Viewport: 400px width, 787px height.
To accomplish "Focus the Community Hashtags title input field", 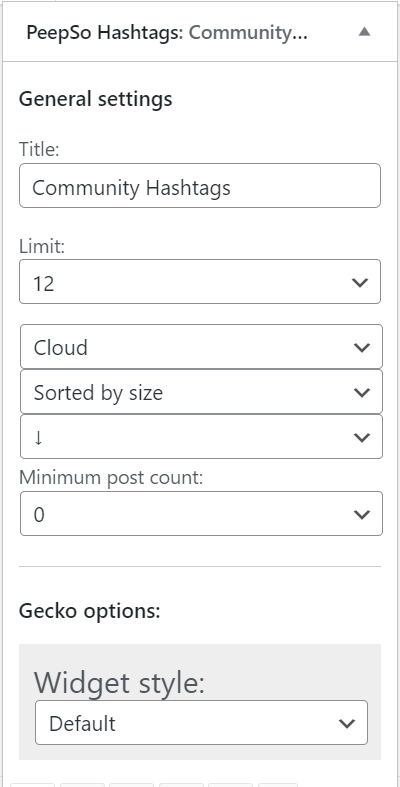I will tap(200, 185).
